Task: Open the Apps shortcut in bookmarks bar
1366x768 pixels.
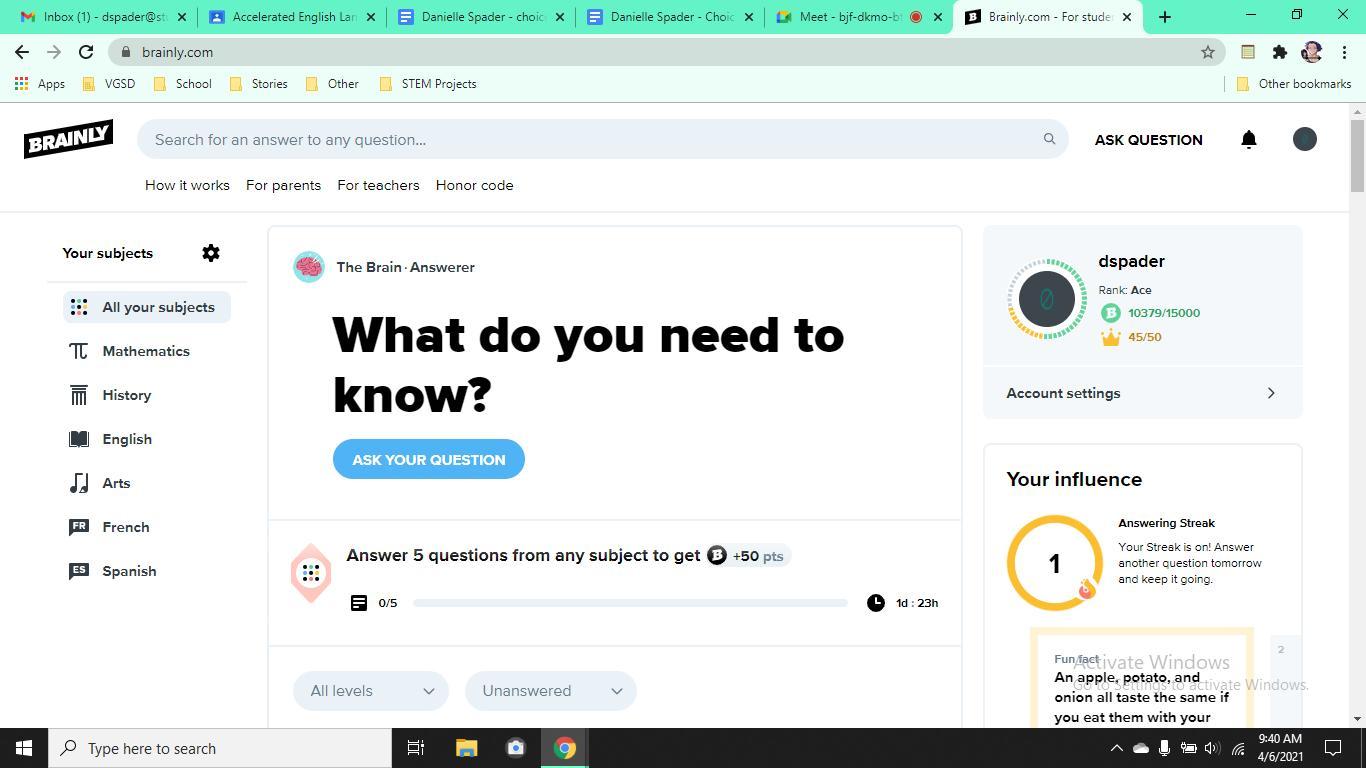Action: [40, 84]
